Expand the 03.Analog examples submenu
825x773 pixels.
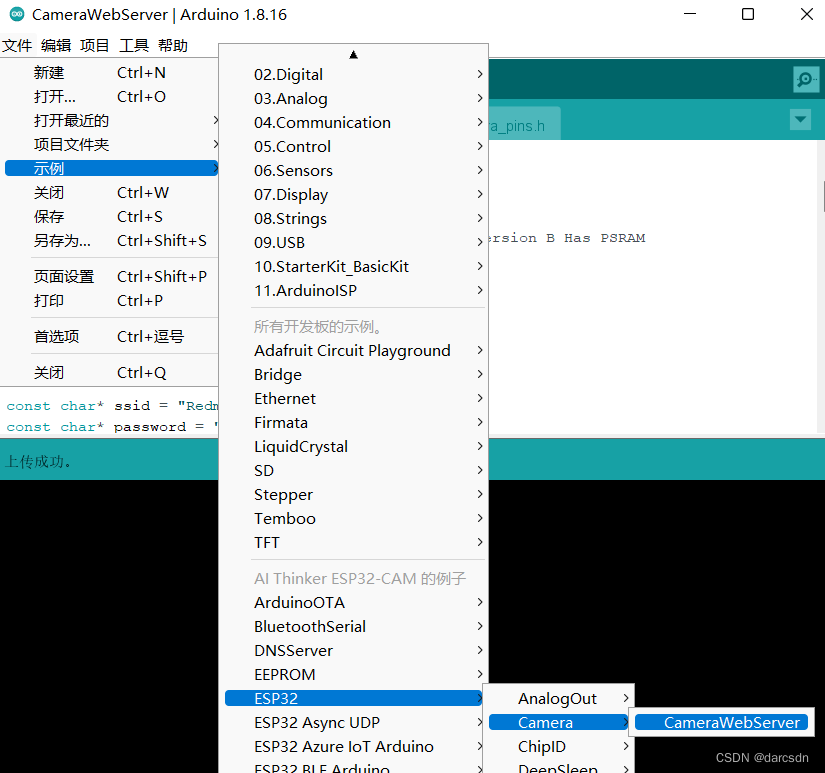point(354,98)
